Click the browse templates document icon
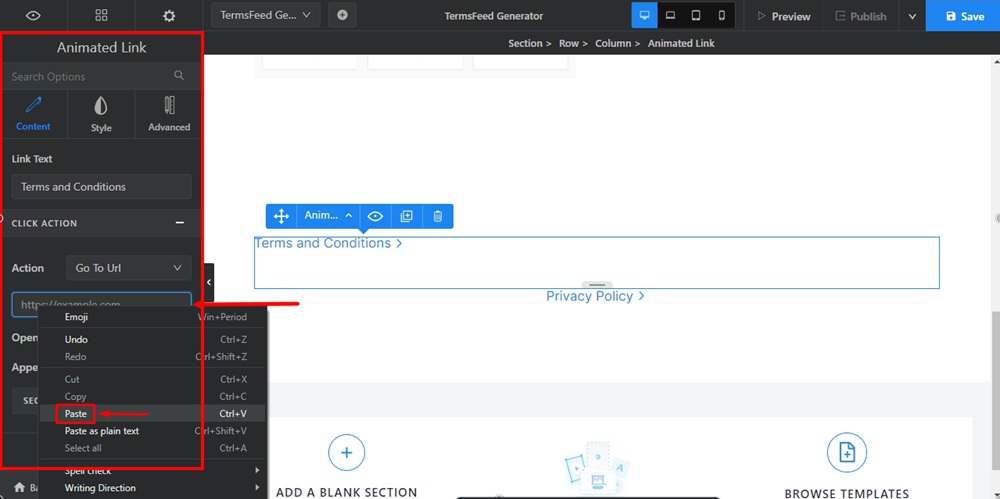Viewport: 1000px width, 499px height. (x=846, y=452)
